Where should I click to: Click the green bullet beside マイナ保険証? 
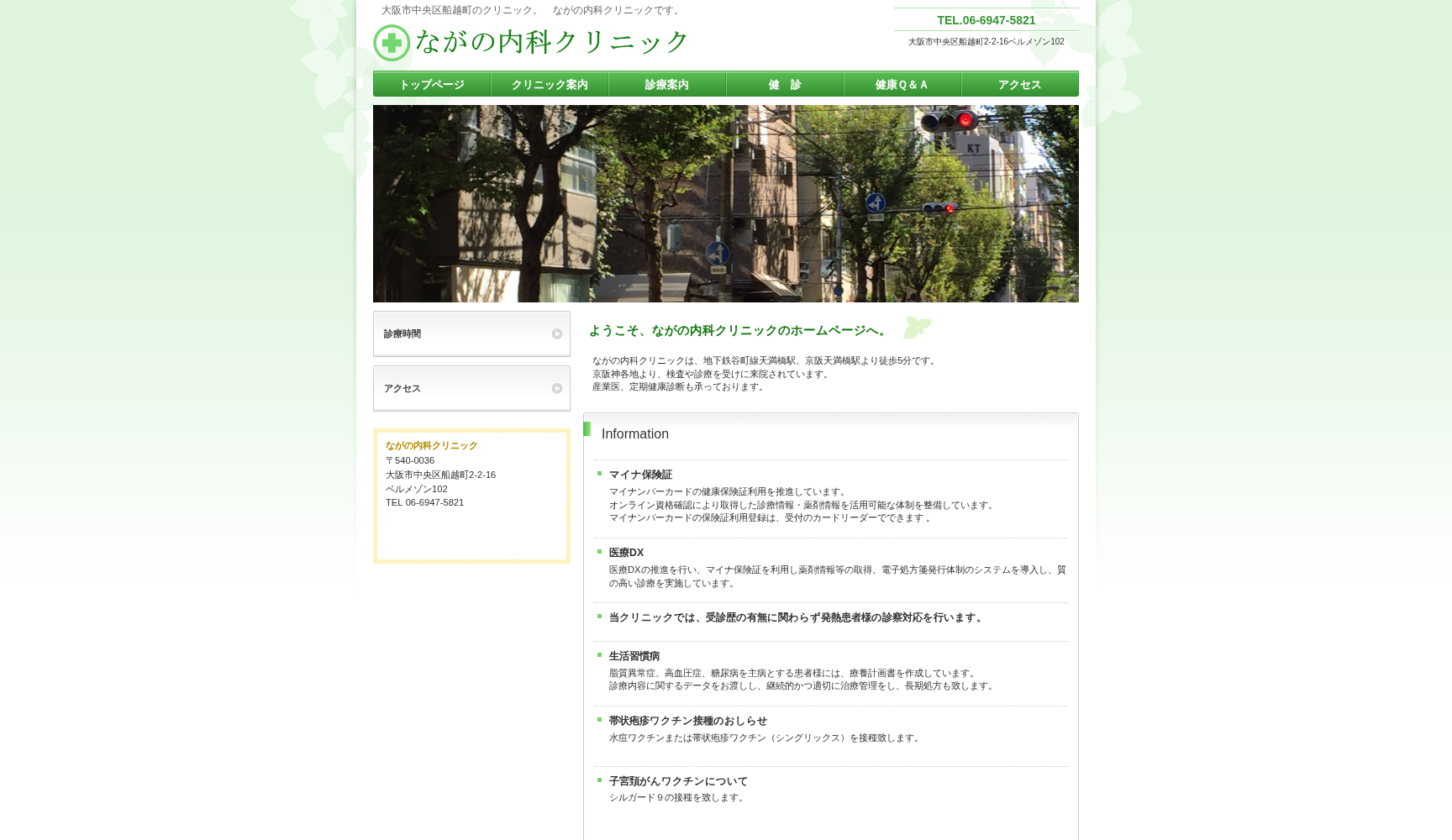598,474
